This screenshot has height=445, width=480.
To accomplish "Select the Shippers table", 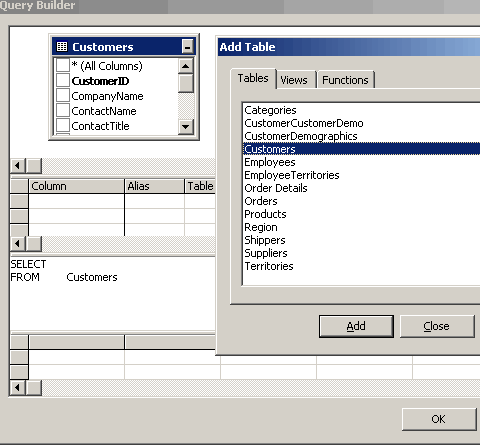I will pyautogui.click(x=265, y=240).
